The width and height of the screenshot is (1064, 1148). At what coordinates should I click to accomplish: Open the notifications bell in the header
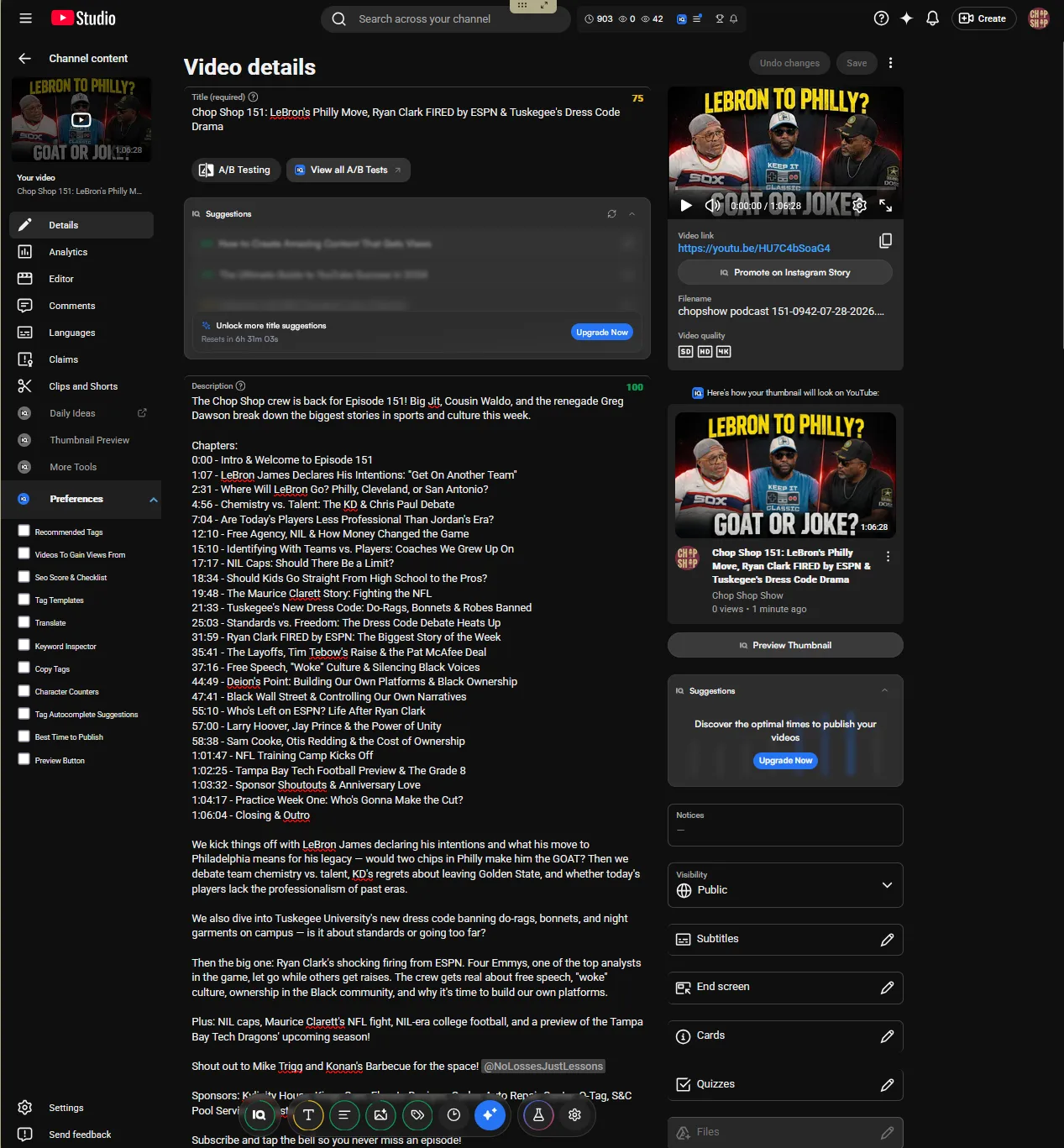[932, 18]
